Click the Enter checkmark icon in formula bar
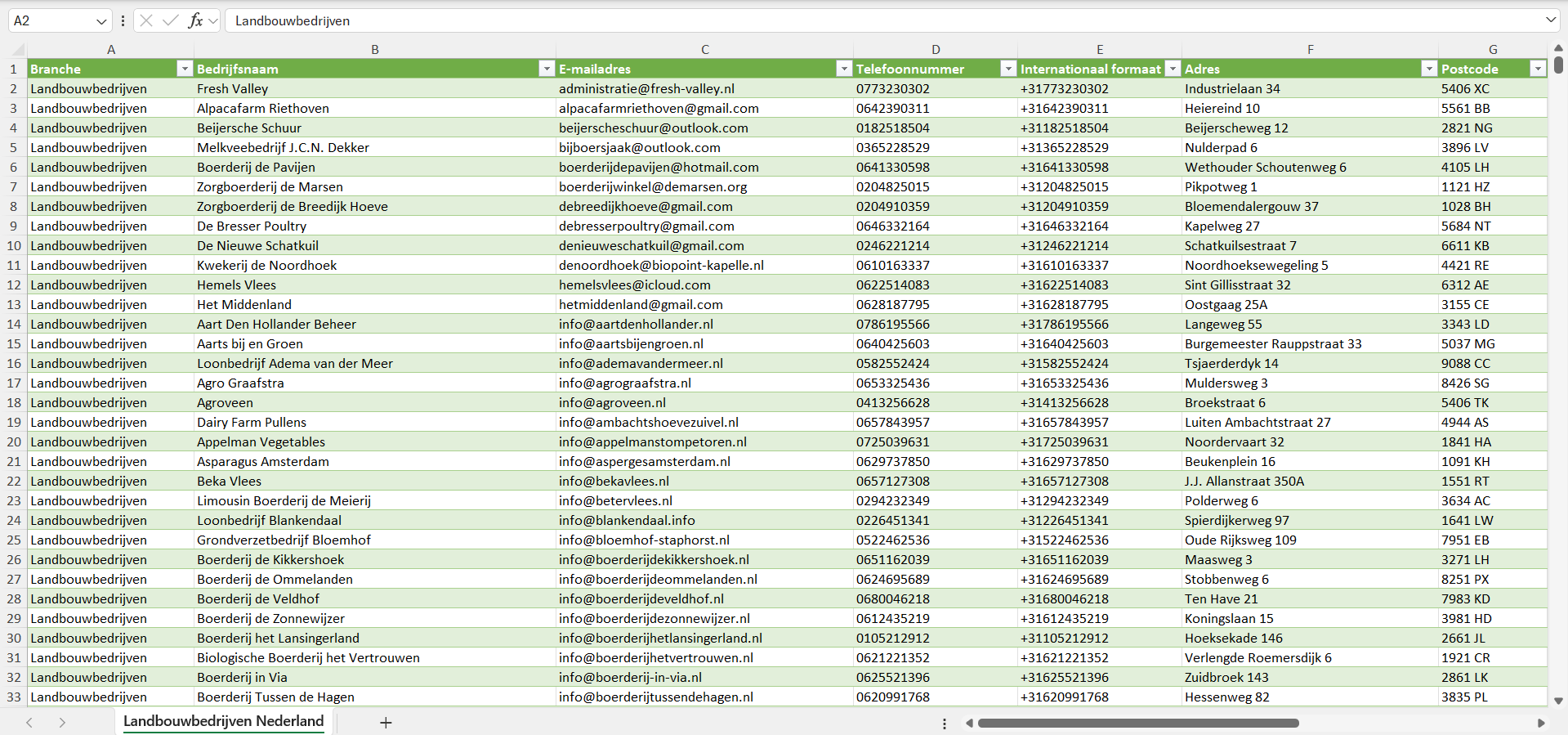1568x735 pixels. [x=171, y=20]
